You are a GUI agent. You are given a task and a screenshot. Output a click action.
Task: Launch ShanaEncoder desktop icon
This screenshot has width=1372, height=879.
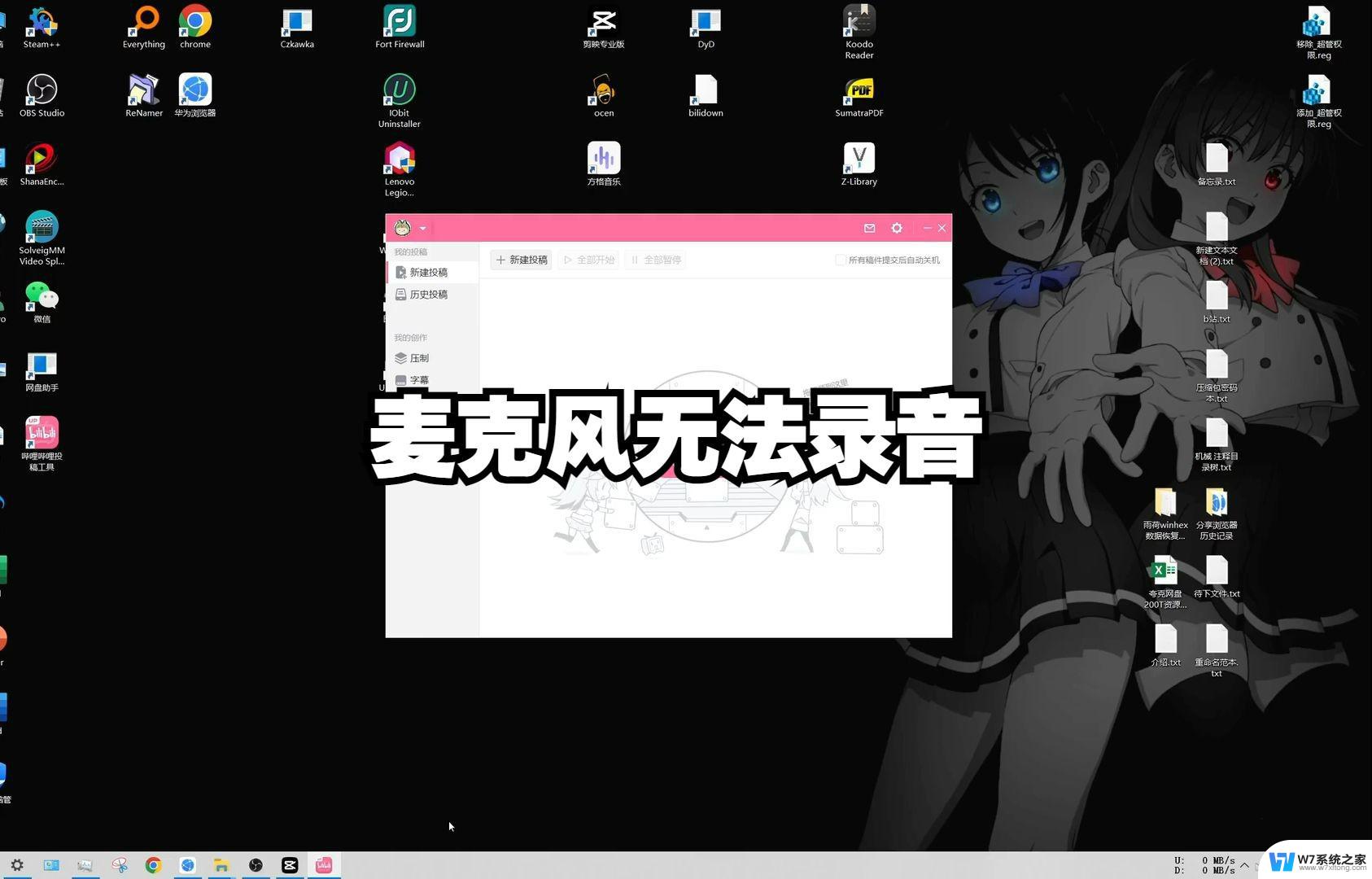point(42,164)
